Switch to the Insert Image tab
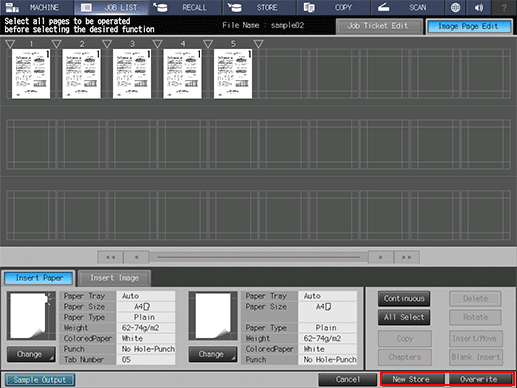Viewport: 517px width, 388px height. tap(114, 278)
